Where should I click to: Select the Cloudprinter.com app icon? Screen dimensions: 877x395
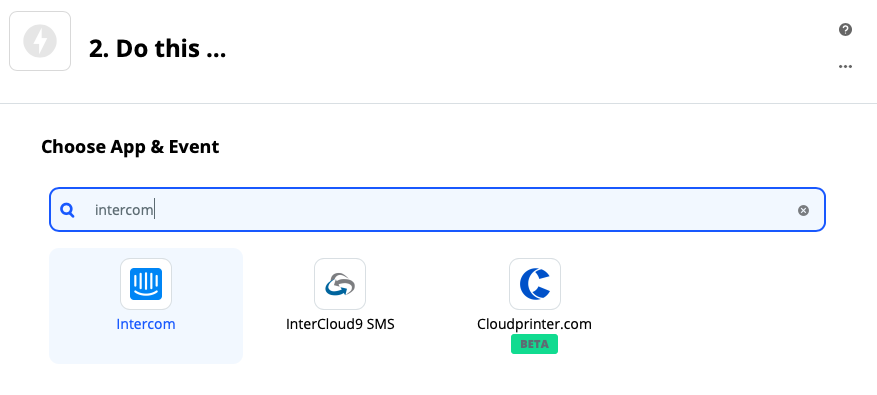point(535,284)
